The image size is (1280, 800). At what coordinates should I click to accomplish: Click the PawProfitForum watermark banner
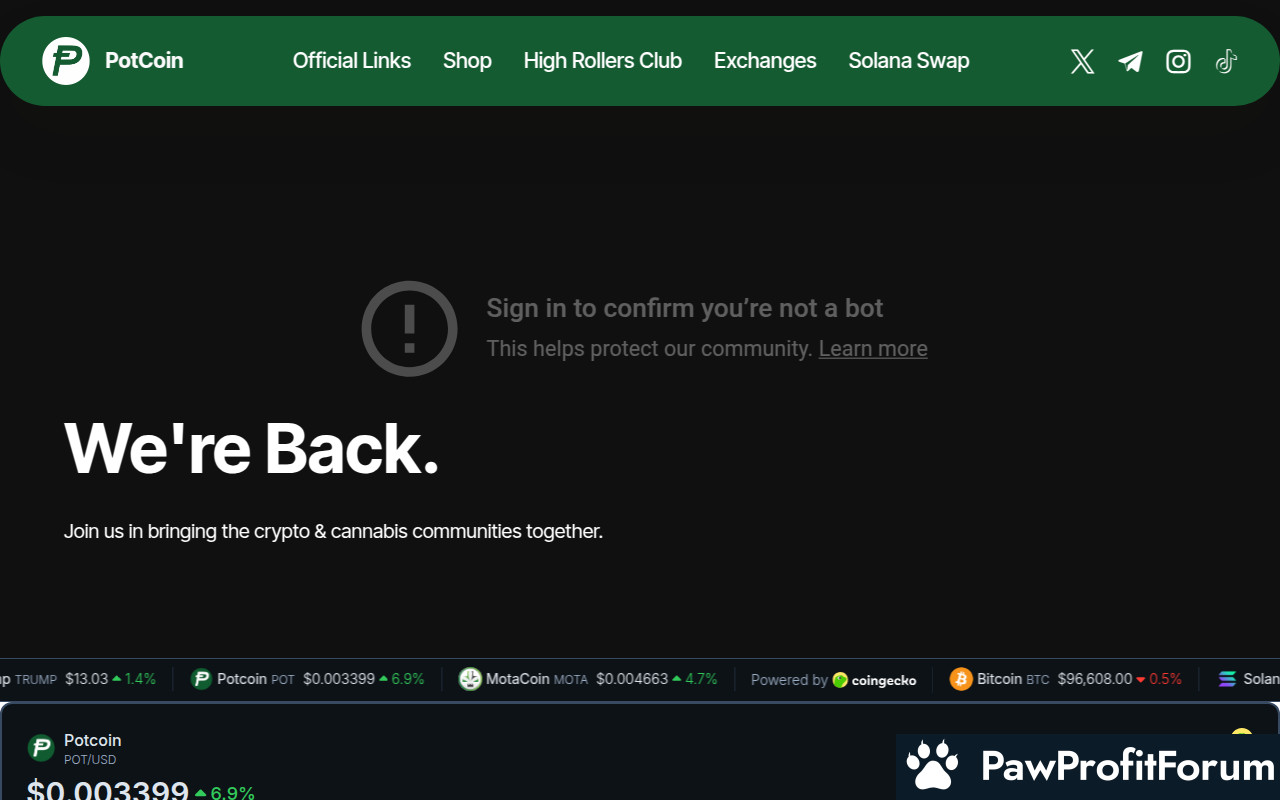pos(1088,767)
